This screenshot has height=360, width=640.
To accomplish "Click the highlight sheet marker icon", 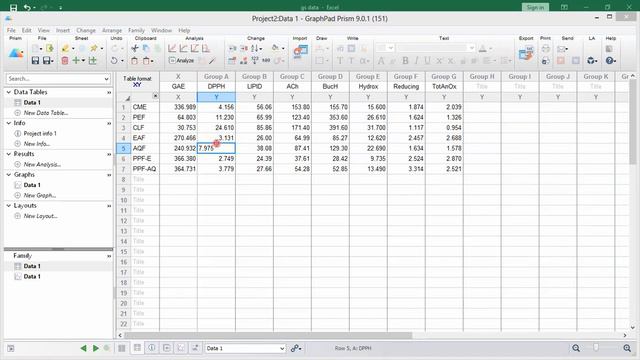I will pyautogui.click(x=65, y=48).
